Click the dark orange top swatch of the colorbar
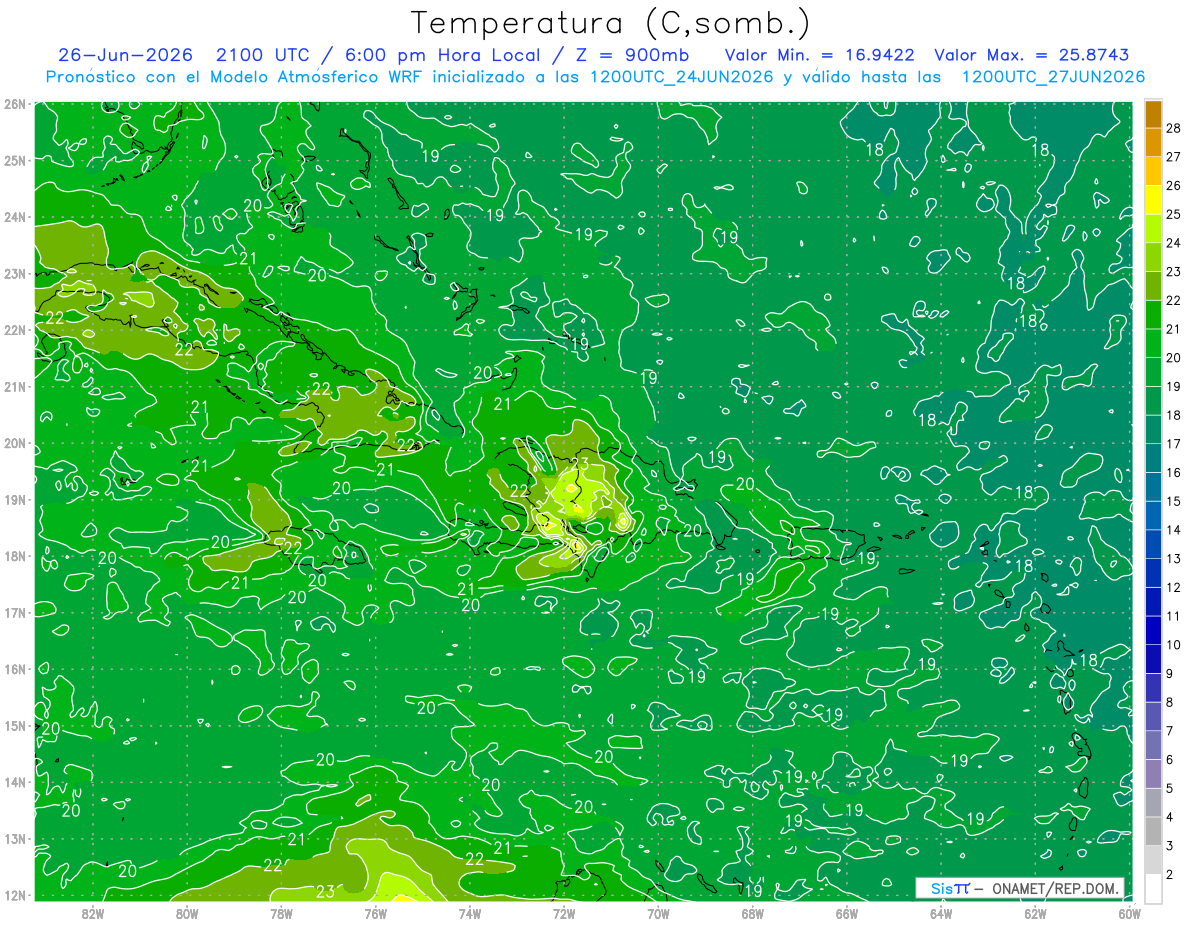The width and height of the screenshot is (1200, 927). pos(1153,114)
